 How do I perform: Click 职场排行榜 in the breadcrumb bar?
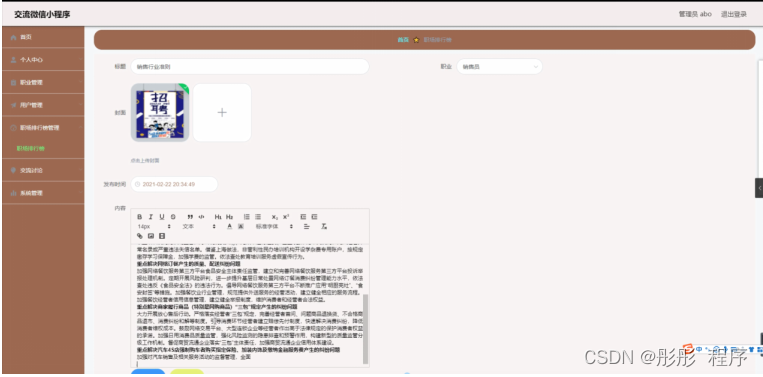[x=437, y=40]
